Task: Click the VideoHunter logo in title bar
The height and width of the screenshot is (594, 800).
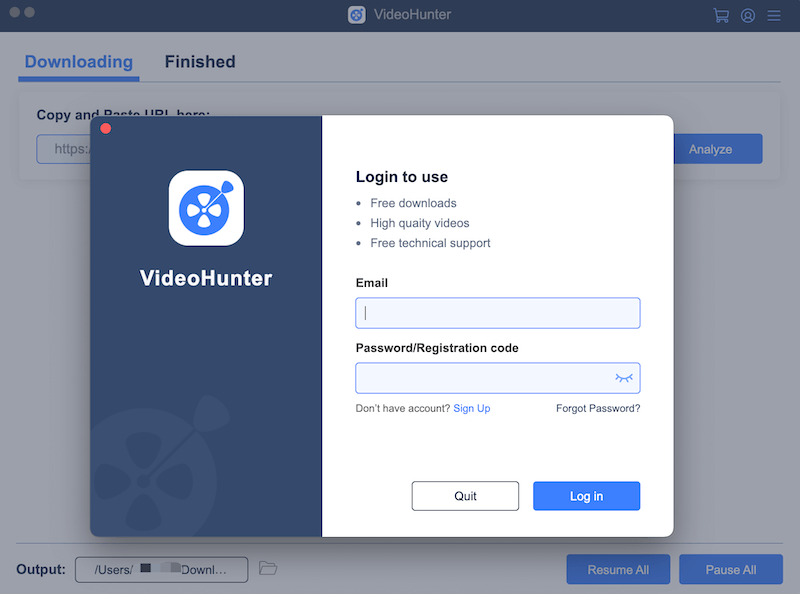Action: point(357,15)
